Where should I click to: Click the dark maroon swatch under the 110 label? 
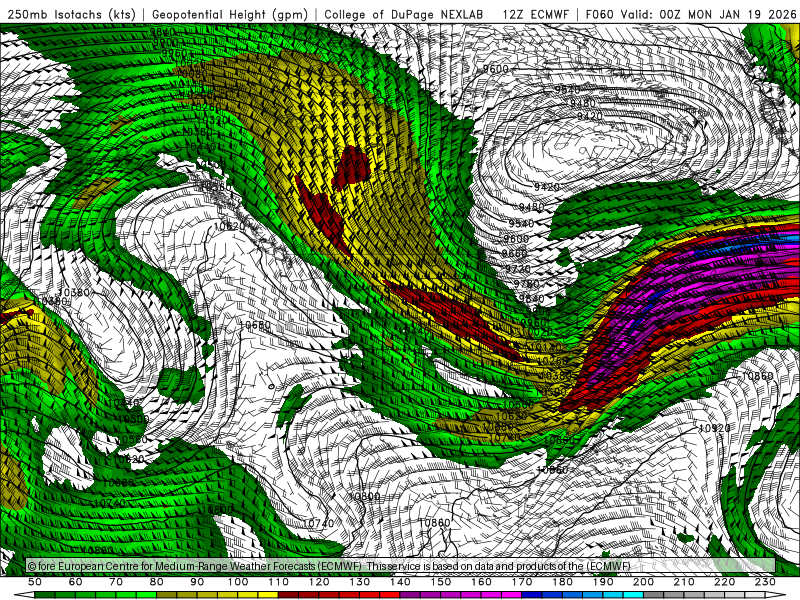pos(288,595)
